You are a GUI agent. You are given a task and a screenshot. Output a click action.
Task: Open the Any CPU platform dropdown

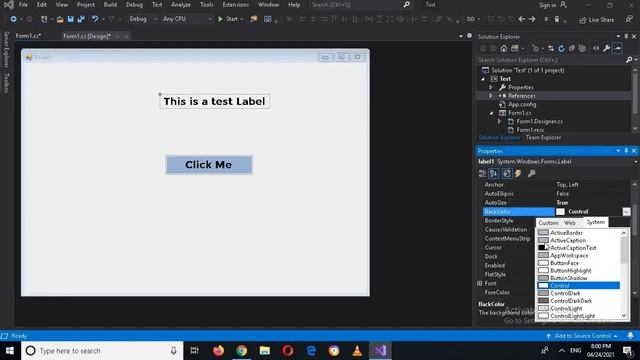pos(187,19)
